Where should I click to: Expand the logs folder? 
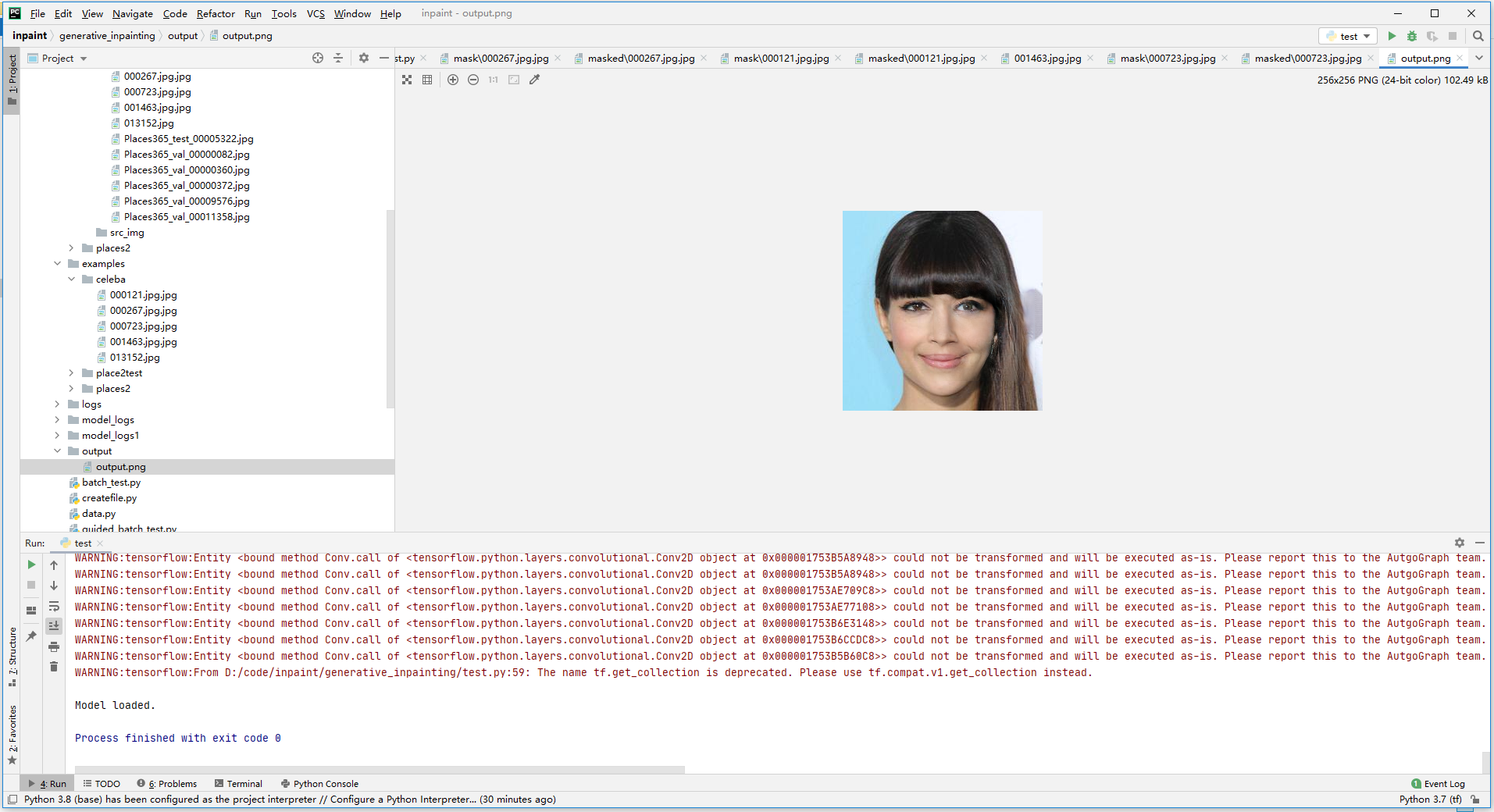coord(57,404)
